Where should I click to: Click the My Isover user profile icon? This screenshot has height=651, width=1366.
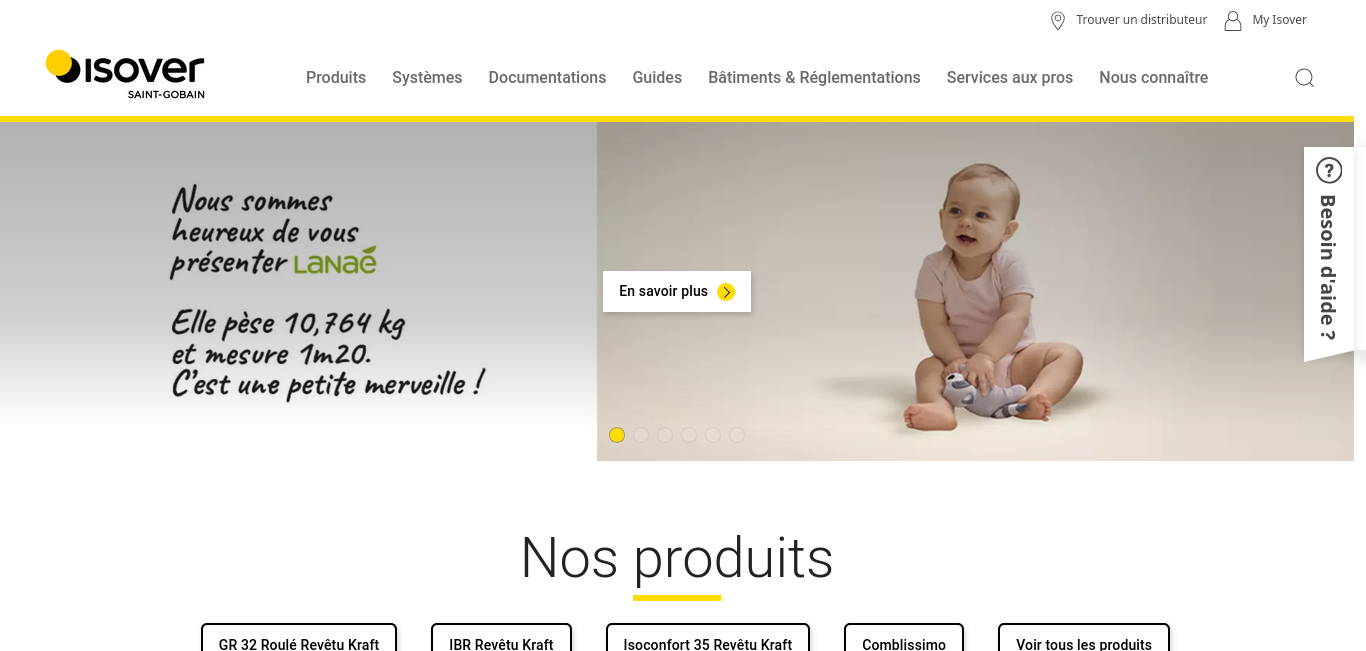pos(1233,21)
